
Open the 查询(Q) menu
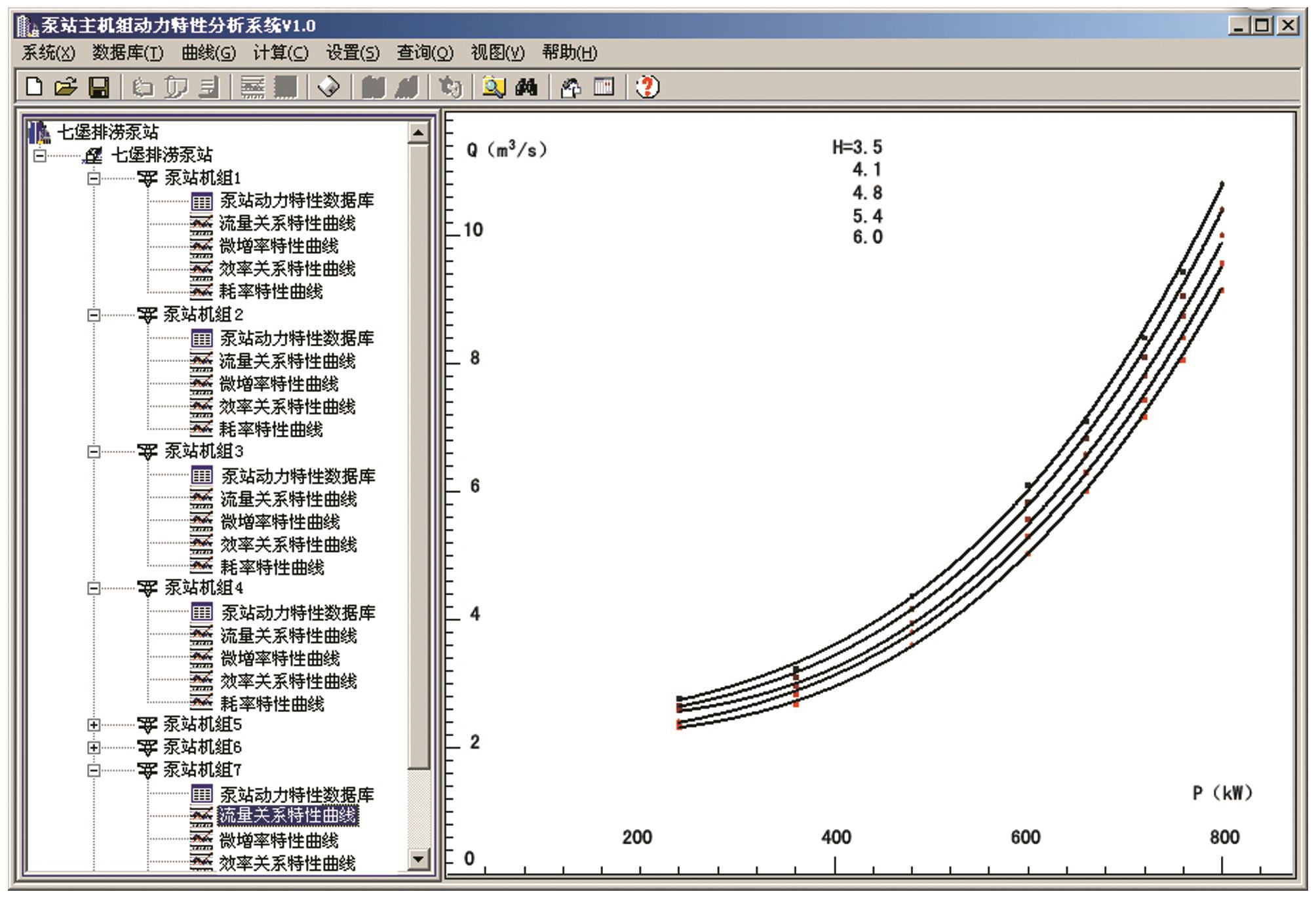coord(425,52)
